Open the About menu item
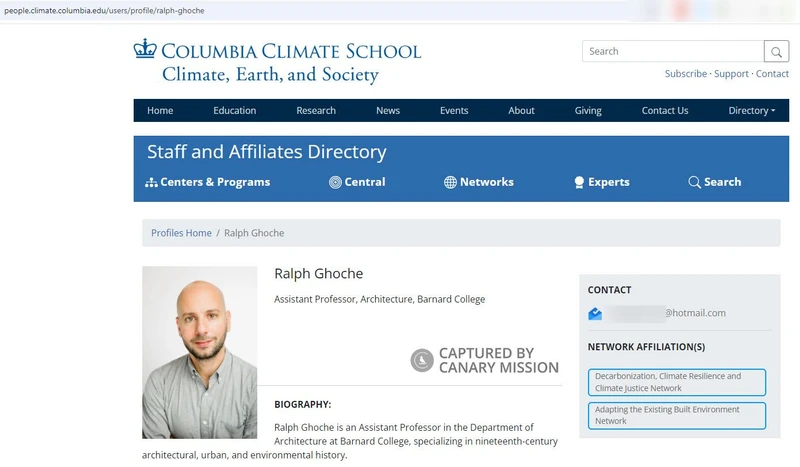 pyautogui.click(x=521, y=111)
